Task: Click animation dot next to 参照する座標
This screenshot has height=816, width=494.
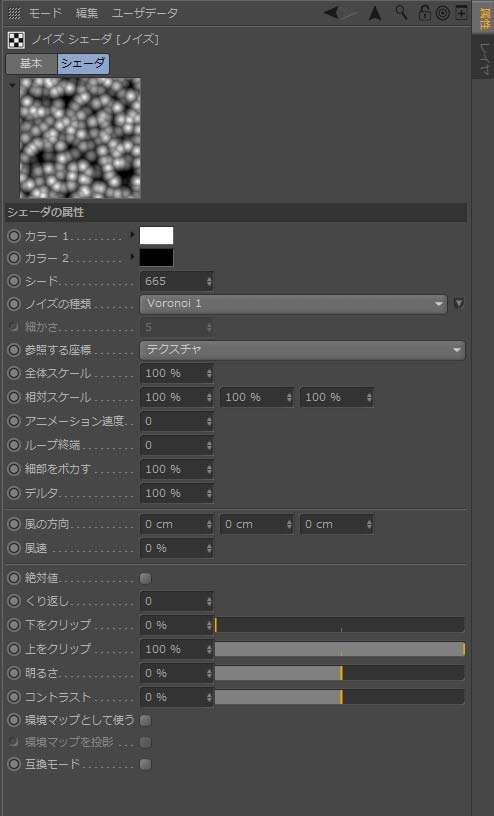Action: (x=14, y=350)
